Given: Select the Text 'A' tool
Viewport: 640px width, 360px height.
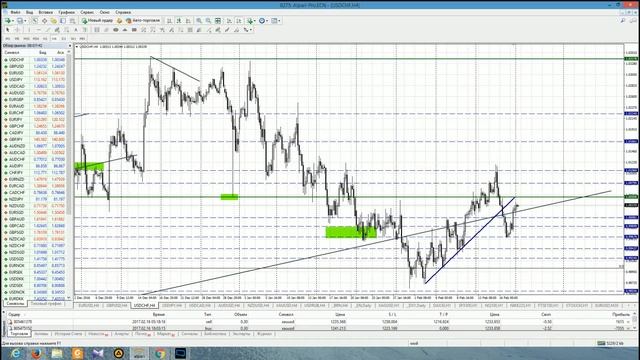Looking at the screenshot, I should coord(76,30).
